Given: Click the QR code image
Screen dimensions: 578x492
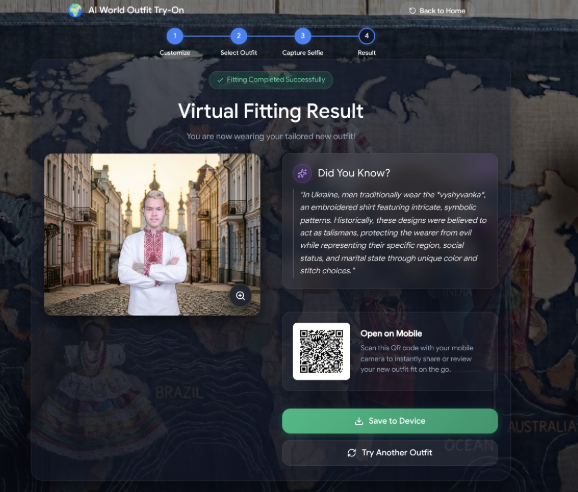Looking at the screenshot, I should coord(321,351).
